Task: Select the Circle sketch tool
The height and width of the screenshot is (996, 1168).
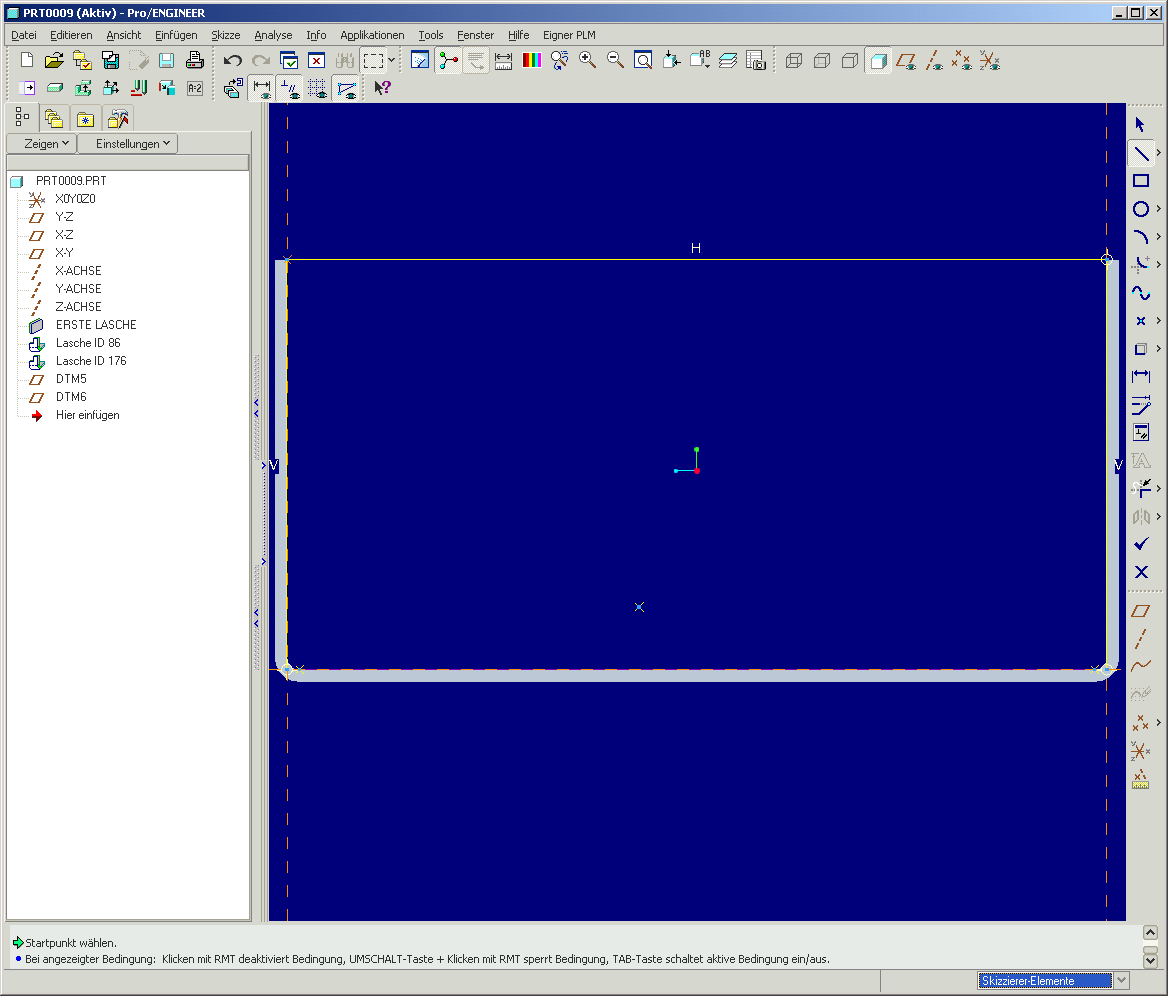Action: pyautogui.click(x=1140, y=209)
